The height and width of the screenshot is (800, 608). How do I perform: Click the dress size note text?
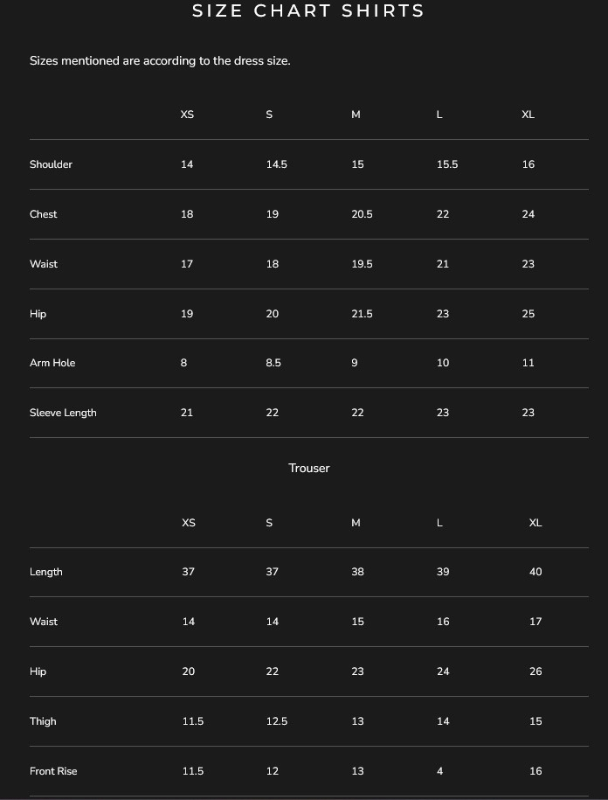click(160, 61)
